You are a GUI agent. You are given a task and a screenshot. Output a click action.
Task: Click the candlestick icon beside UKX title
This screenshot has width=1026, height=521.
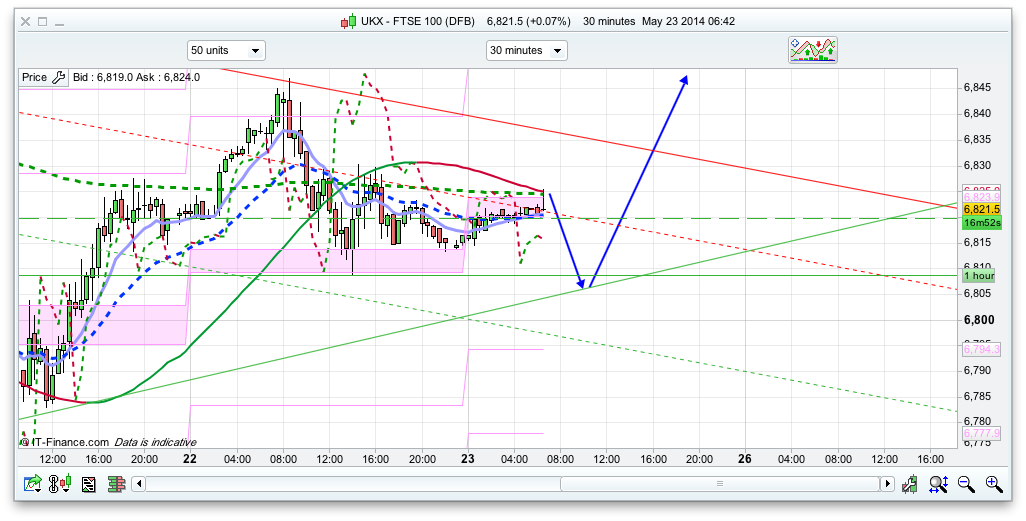(348, 21)
